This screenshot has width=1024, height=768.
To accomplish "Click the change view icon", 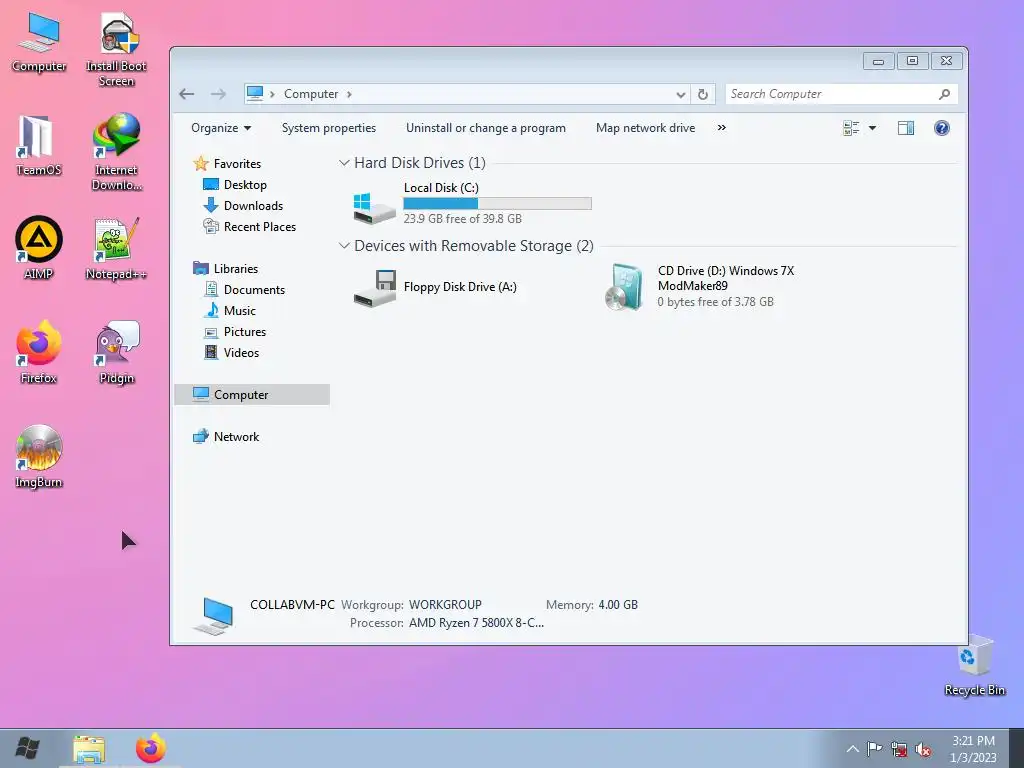I will coord(852,128).
